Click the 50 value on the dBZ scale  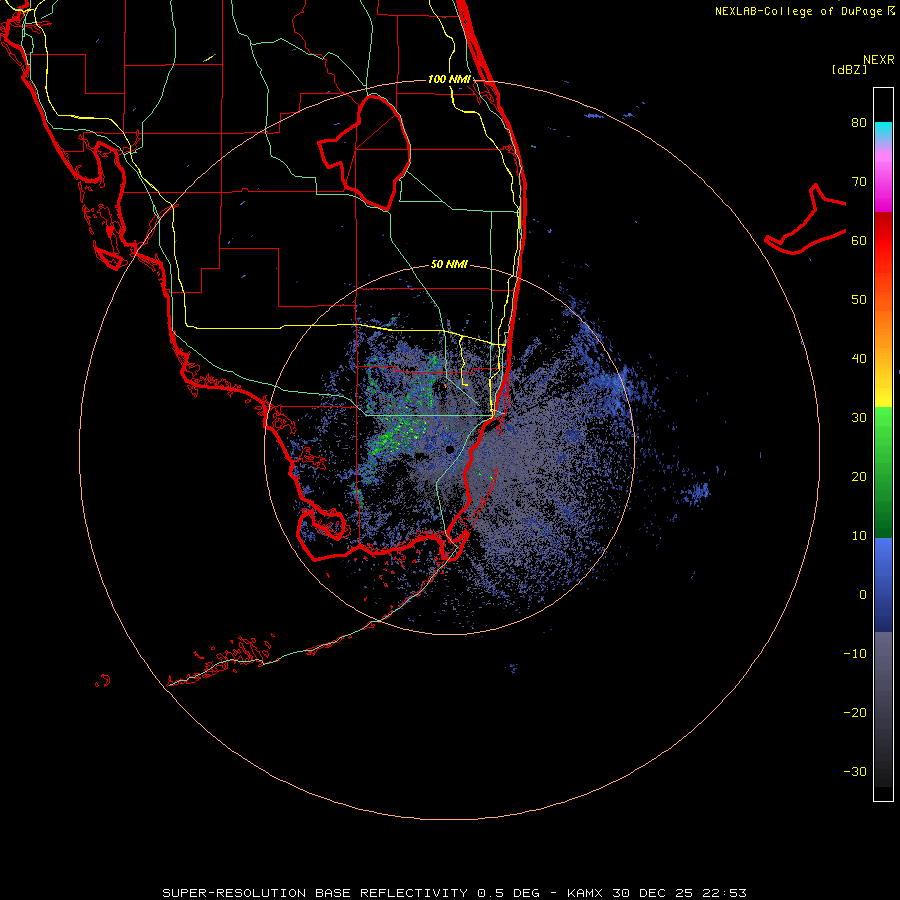pos(859,300)
